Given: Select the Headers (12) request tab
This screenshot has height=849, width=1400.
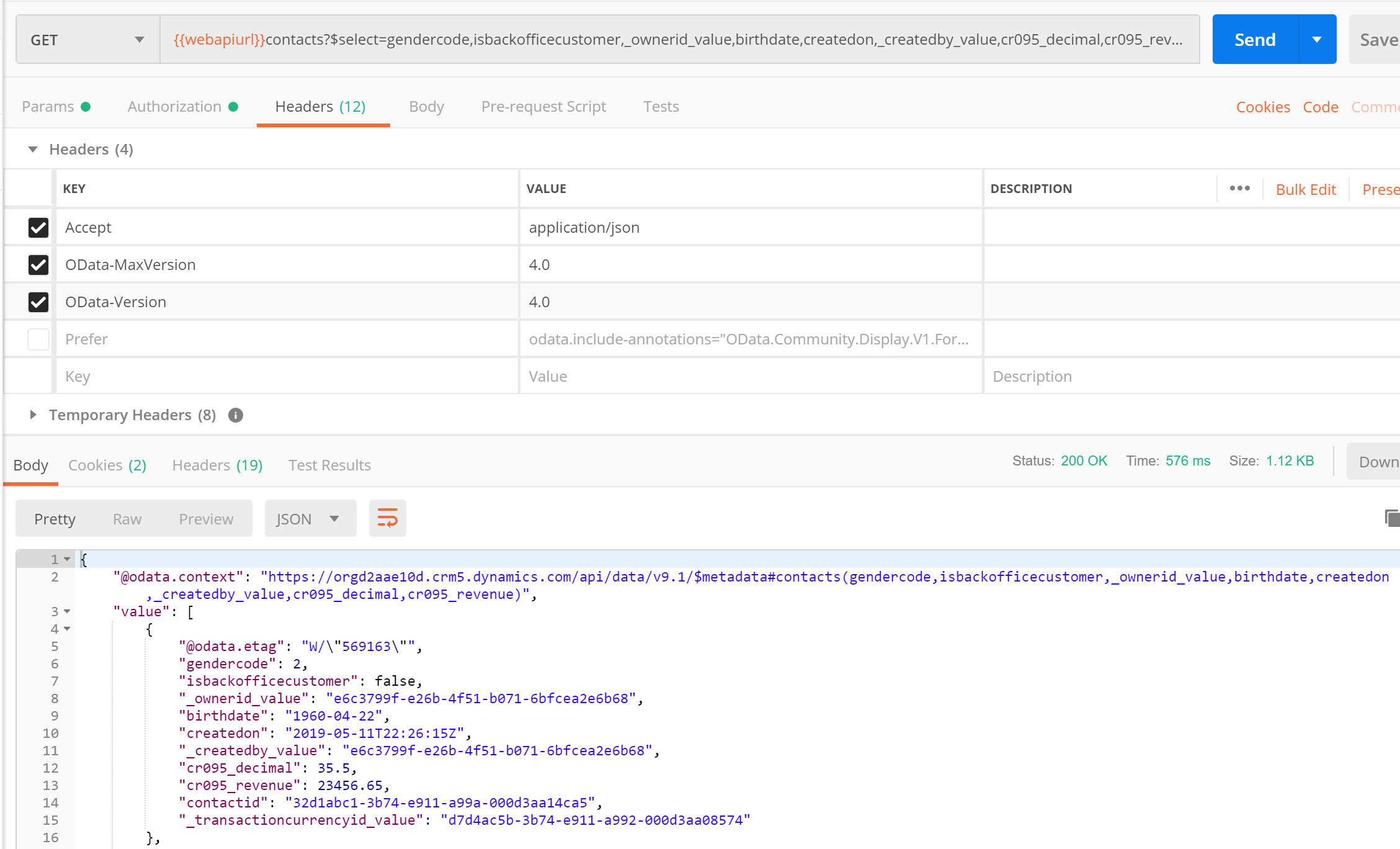Looking at the screenshot, I should click(321, 107).
